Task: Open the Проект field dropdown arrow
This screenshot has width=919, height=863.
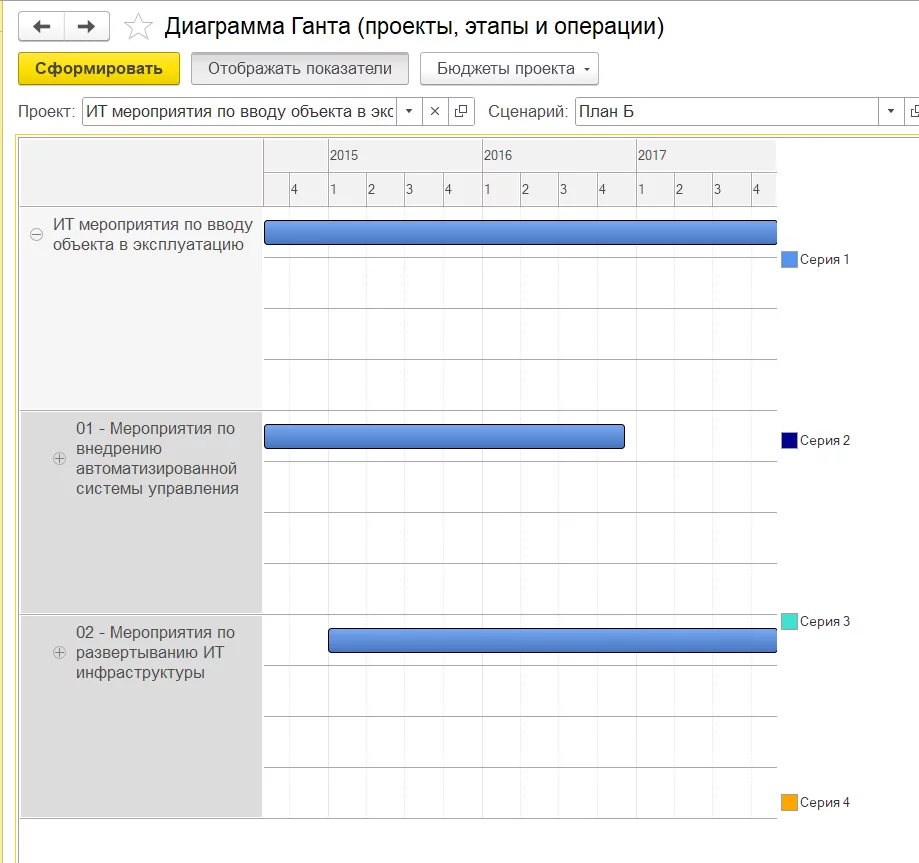Action: 409,111
